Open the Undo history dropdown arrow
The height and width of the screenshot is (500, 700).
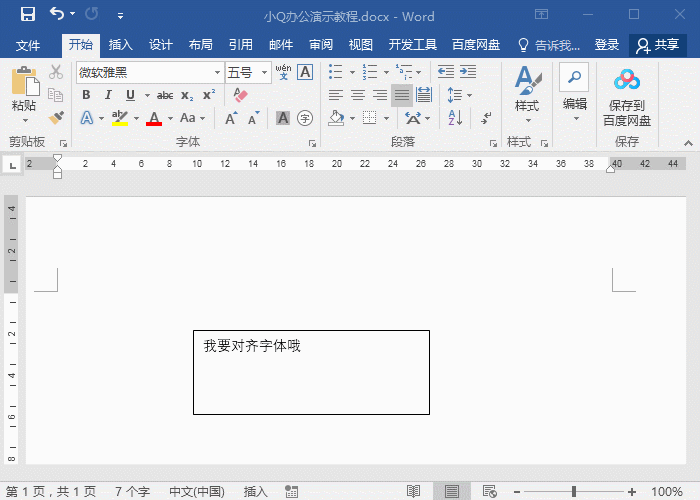tap(72, 14)
